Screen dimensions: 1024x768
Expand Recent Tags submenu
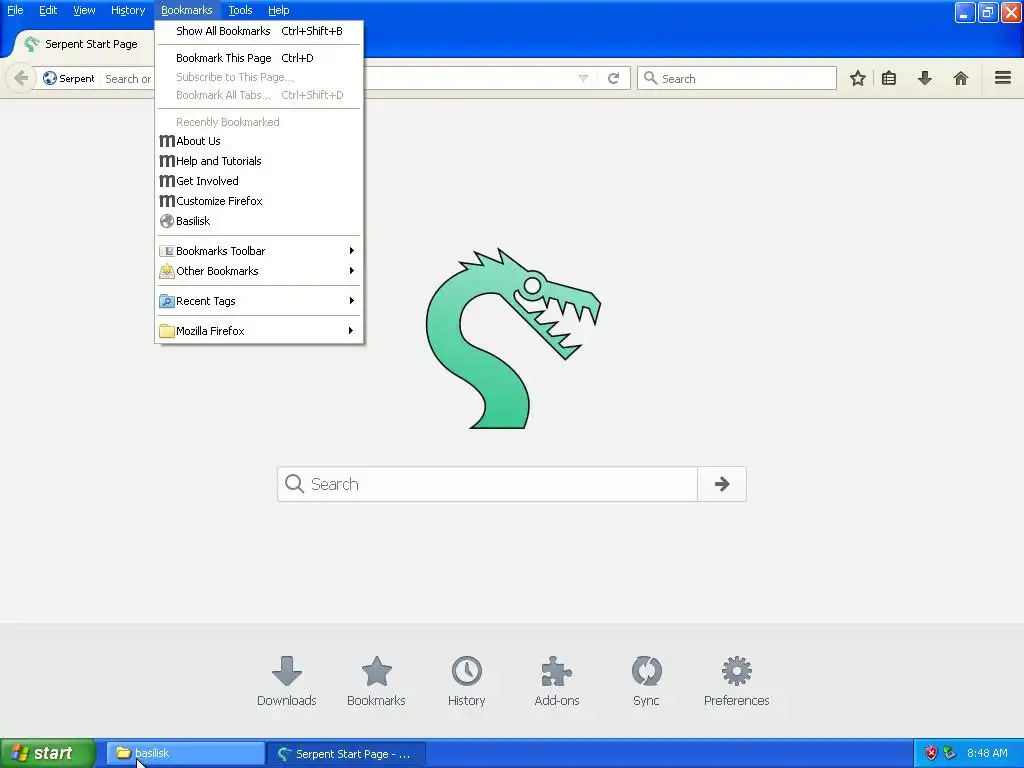[259, 301]
